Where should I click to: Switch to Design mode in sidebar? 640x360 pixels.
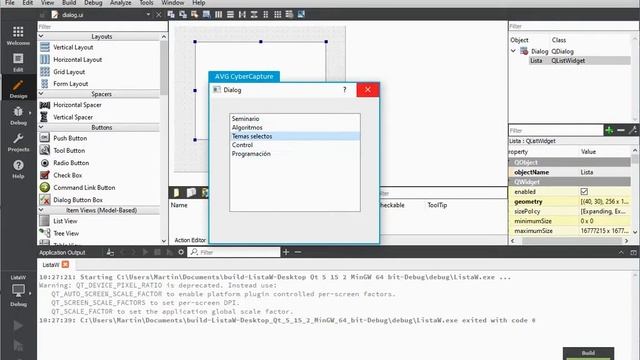tap(18, 89)
